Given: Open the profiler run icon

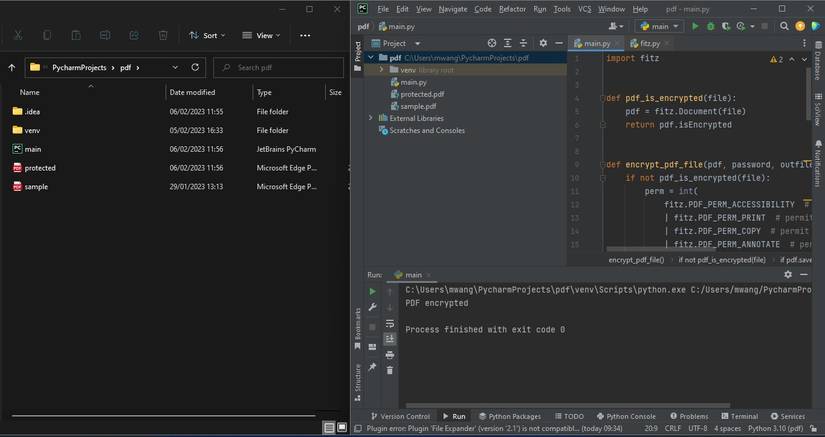Looking at the screenshot, I should click(x=741, y=26).
